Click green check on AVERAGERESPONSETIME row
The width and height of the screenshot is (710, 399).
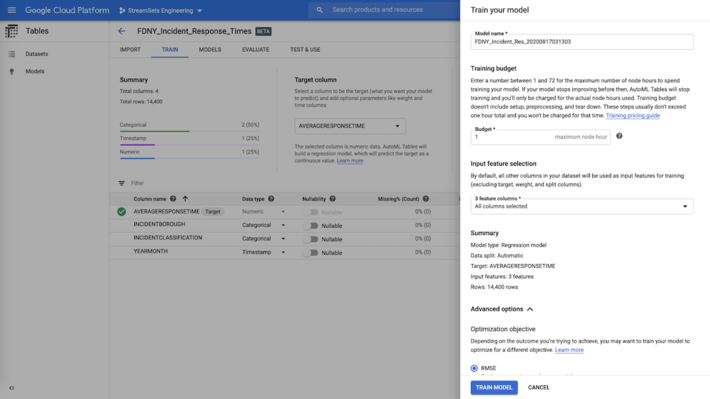coord(121,212)
